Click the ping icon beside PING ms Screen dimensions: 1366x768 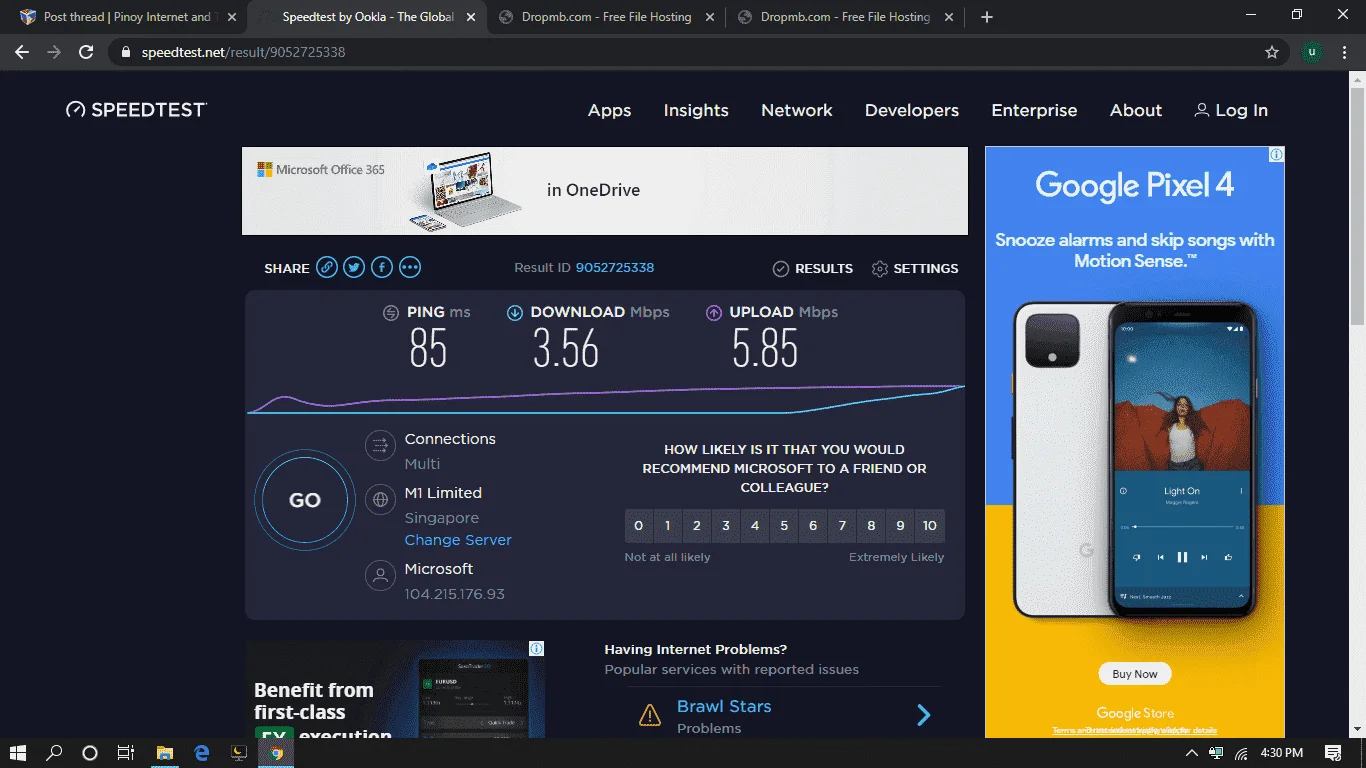pos(391,313)
